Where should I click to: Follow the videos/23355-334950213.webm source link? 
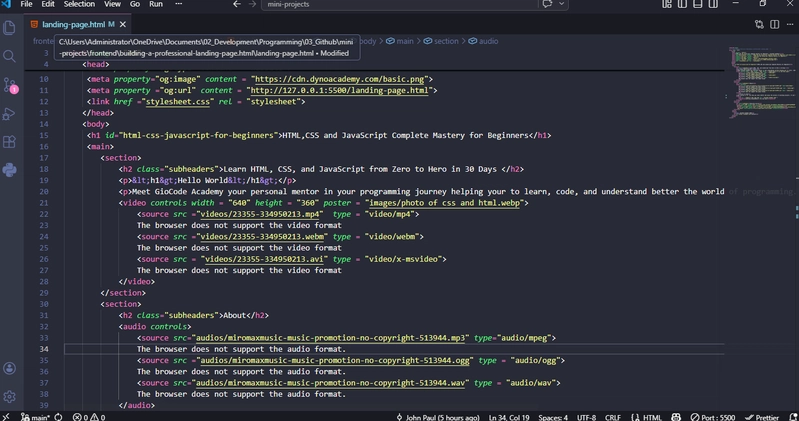(x=262, y=236)
